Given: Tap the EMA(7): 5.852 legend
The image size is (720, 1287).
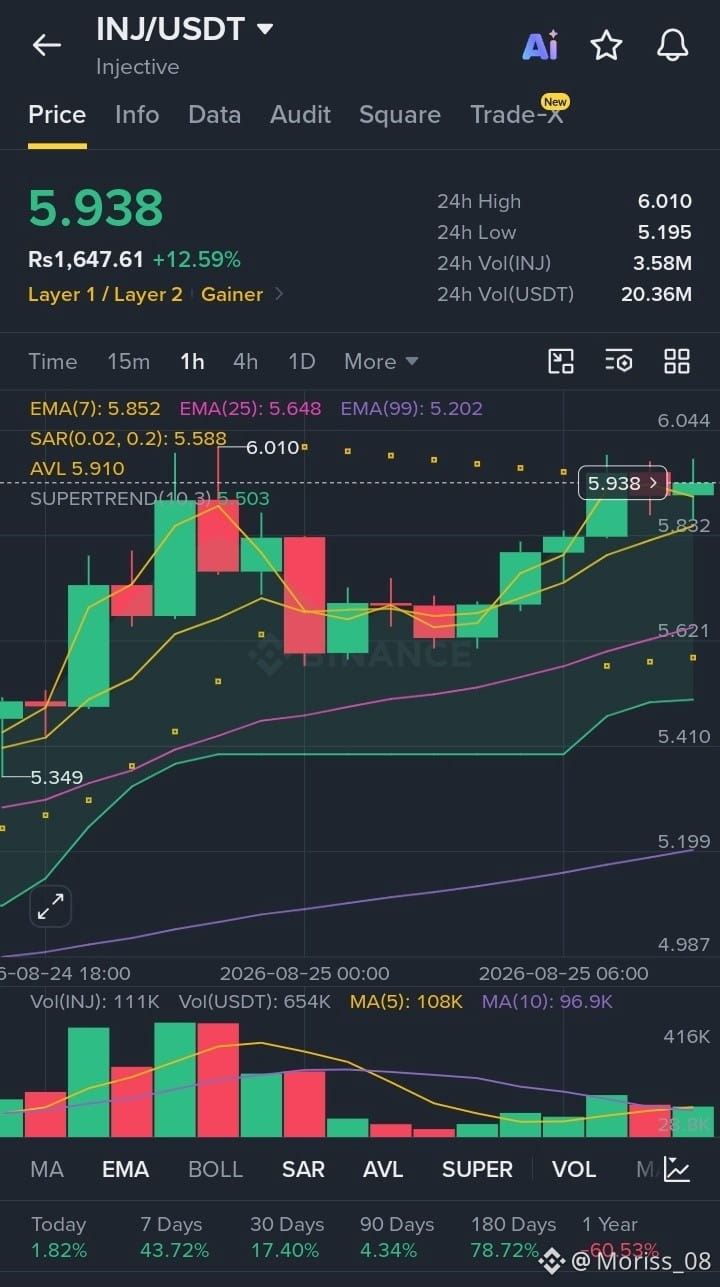Looking at the screenshot, I should pyautogui.click(x=95, y=408).
